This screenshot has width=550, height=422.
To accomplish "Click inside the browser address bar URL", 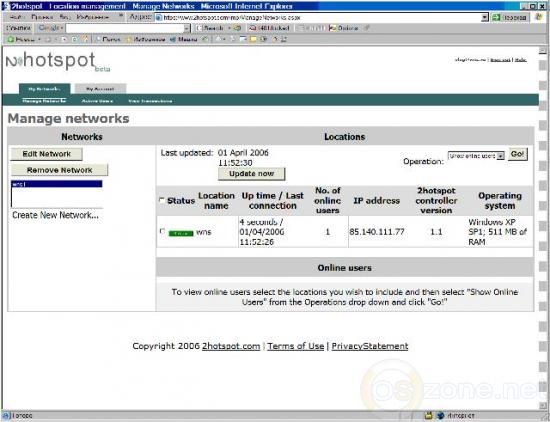I will (317, 17).
